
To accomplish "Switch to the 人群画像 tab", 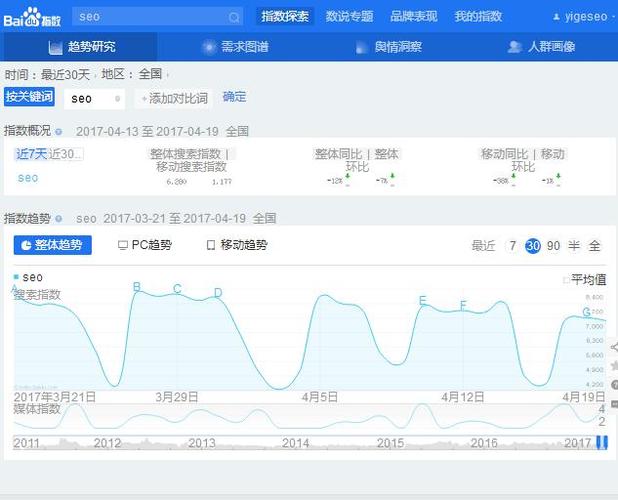I will click(x=542, y=47).
